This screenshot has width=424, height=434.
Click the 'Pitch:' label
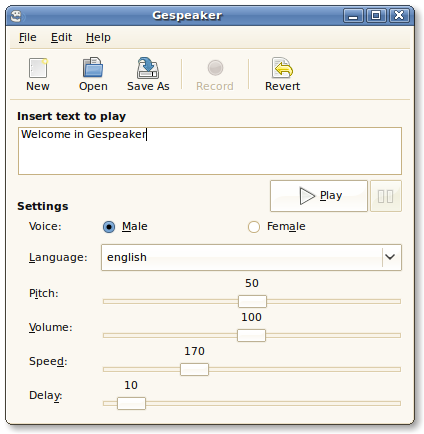point(44,293)
